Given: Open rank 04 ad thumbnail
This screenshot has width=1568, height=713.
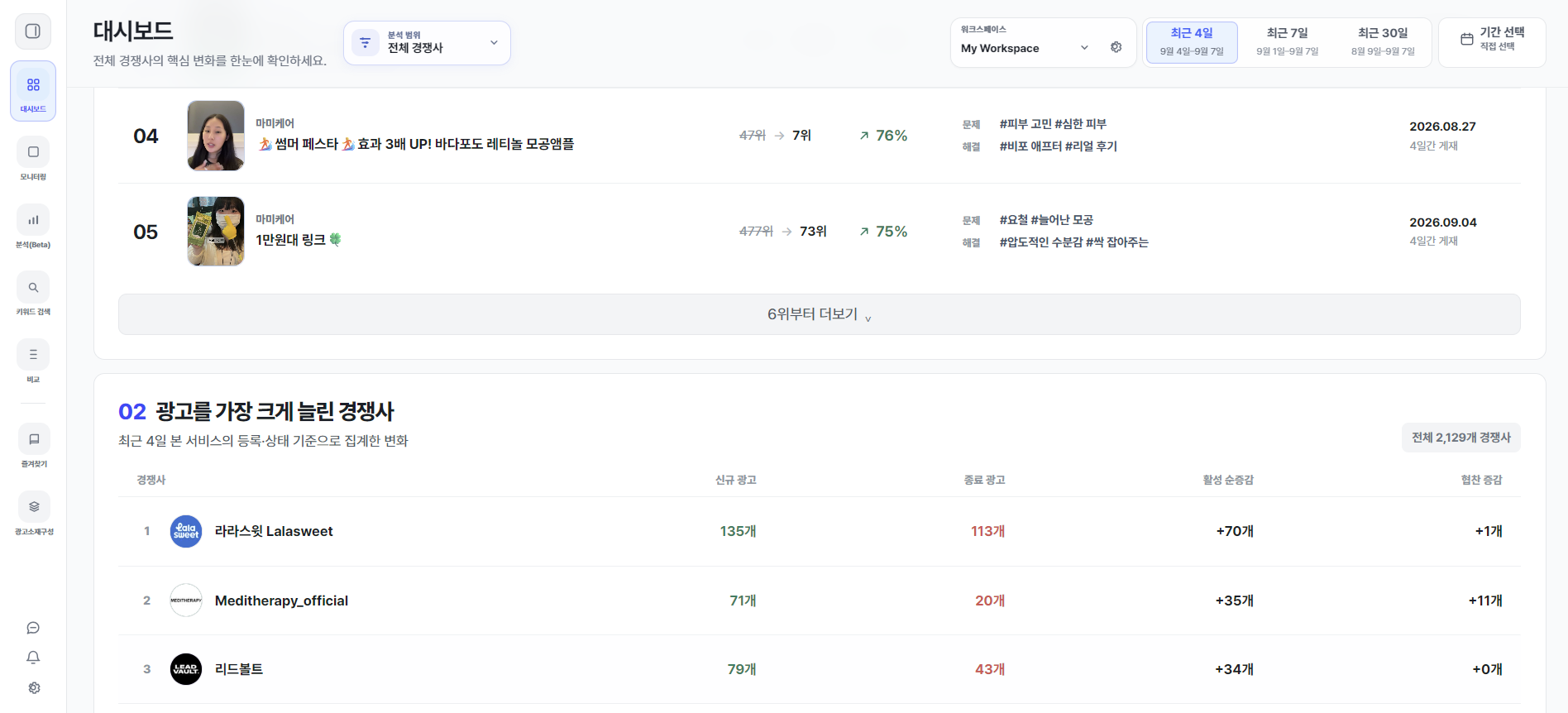Looking at the screenshot, I should coord(216,136).
